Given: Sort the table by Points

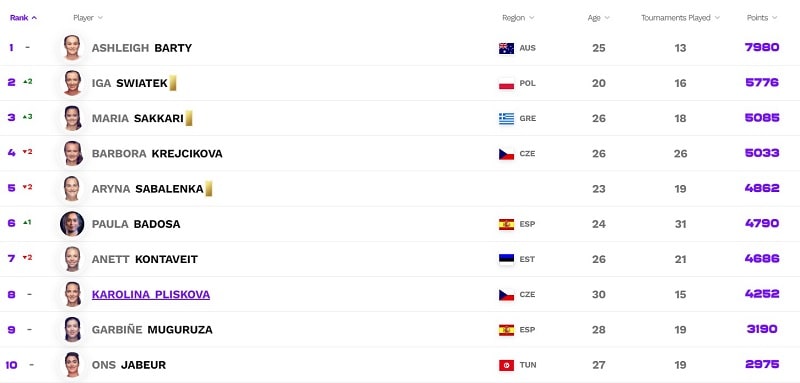Looking at the screenshot, I should [x=762, y=18].
